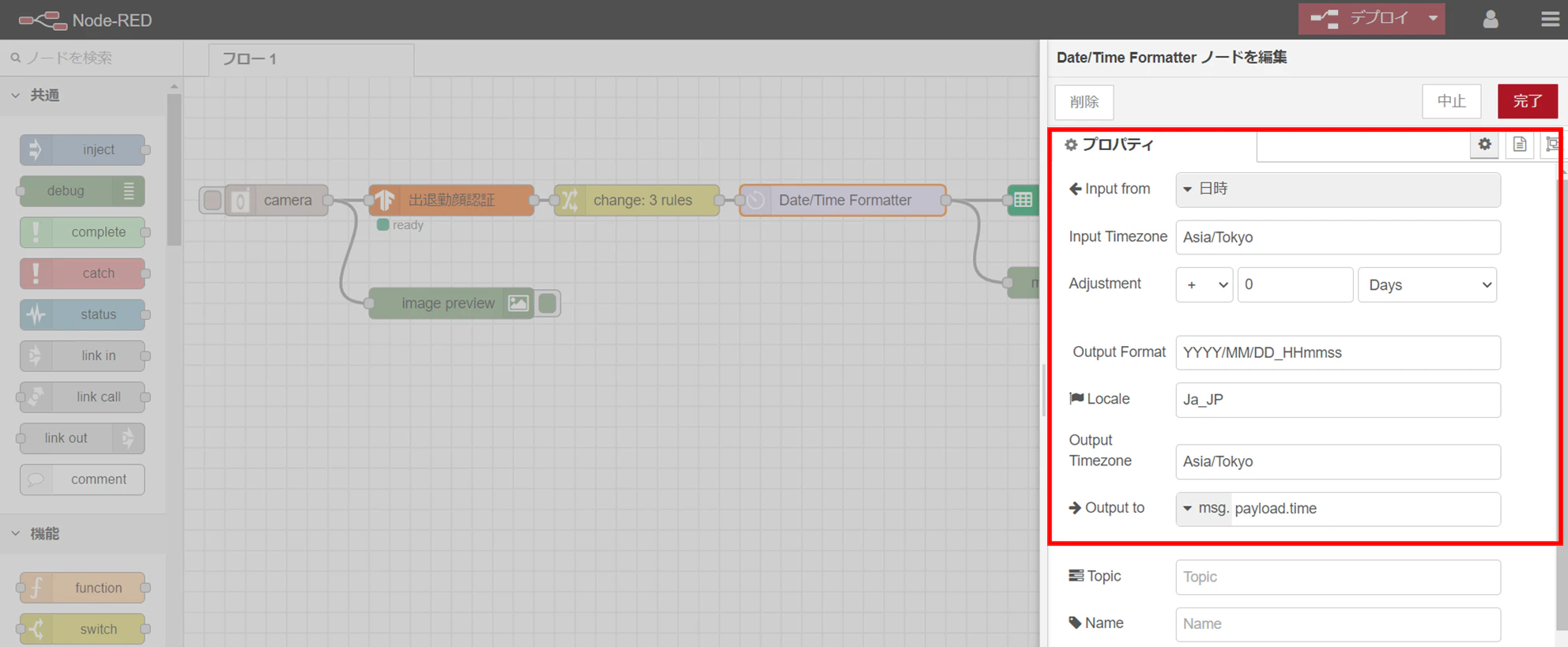Screen dimensions: 1568x647
Task: Select the comment node in palette
Action: click(x=82, y=479)
